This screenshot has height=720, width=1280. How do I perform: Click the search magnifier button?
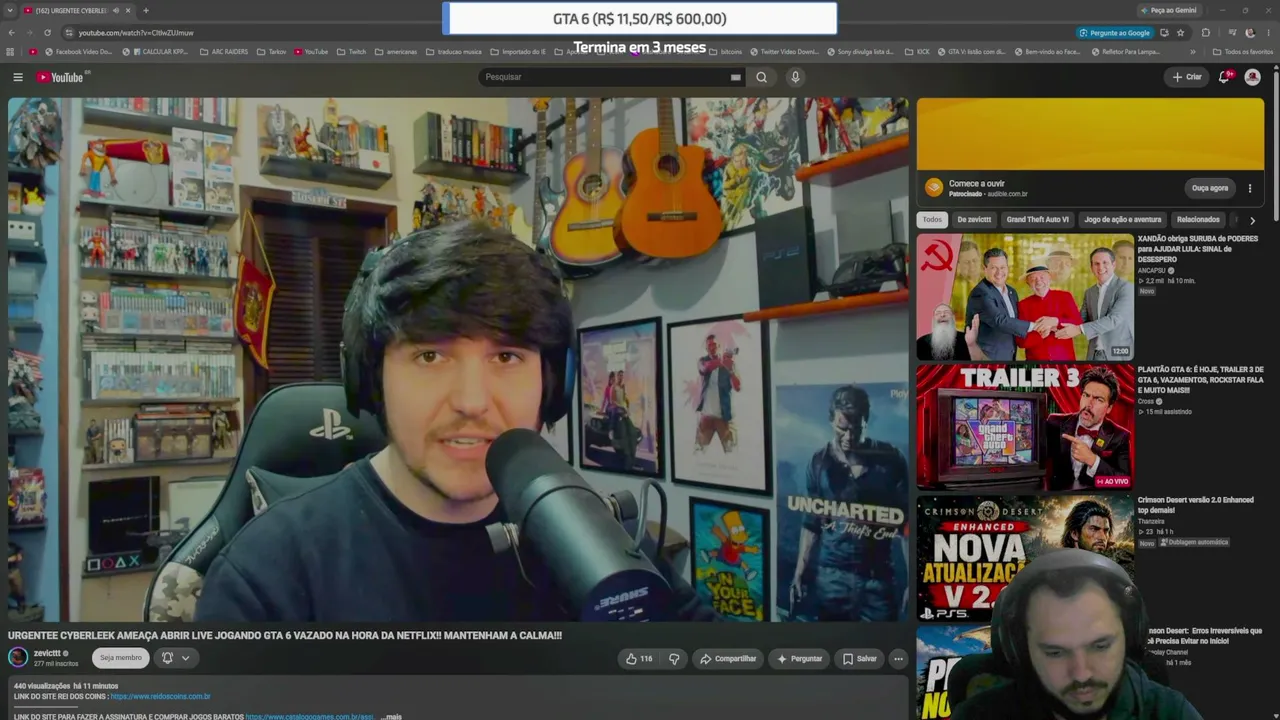tap(762, 77)
